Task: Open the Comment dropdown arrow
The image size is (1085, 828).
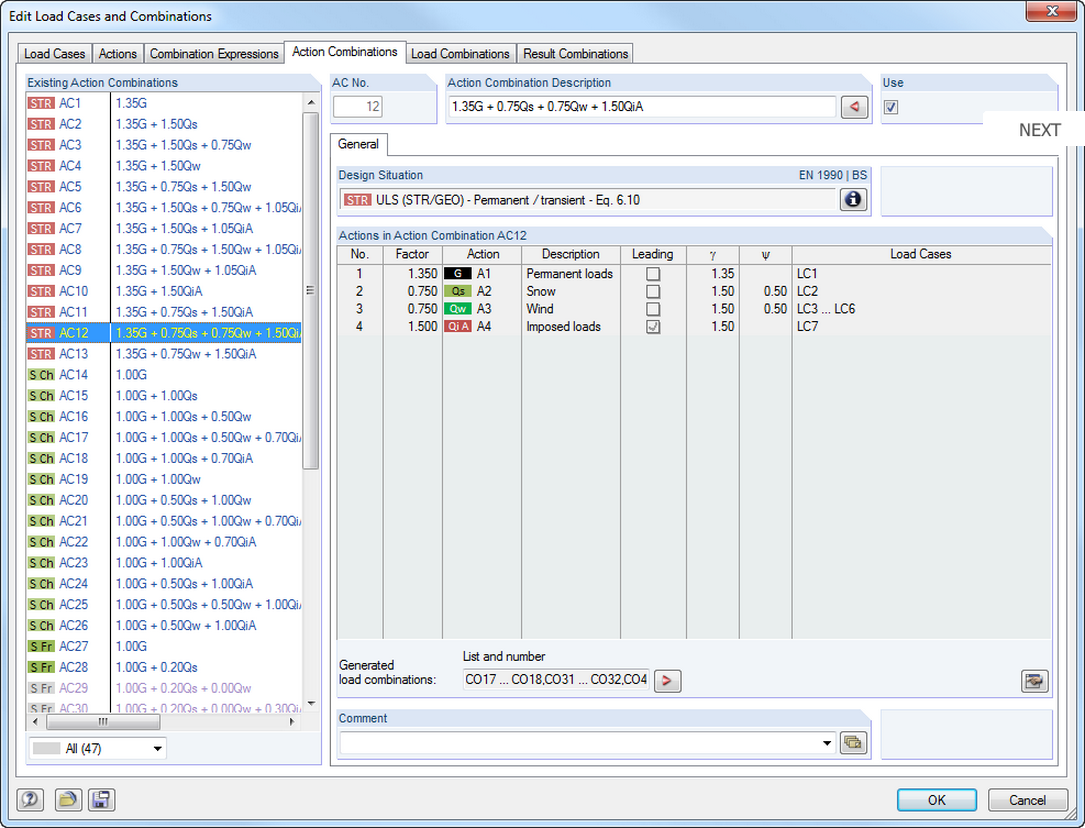Action: pos(827,743)
